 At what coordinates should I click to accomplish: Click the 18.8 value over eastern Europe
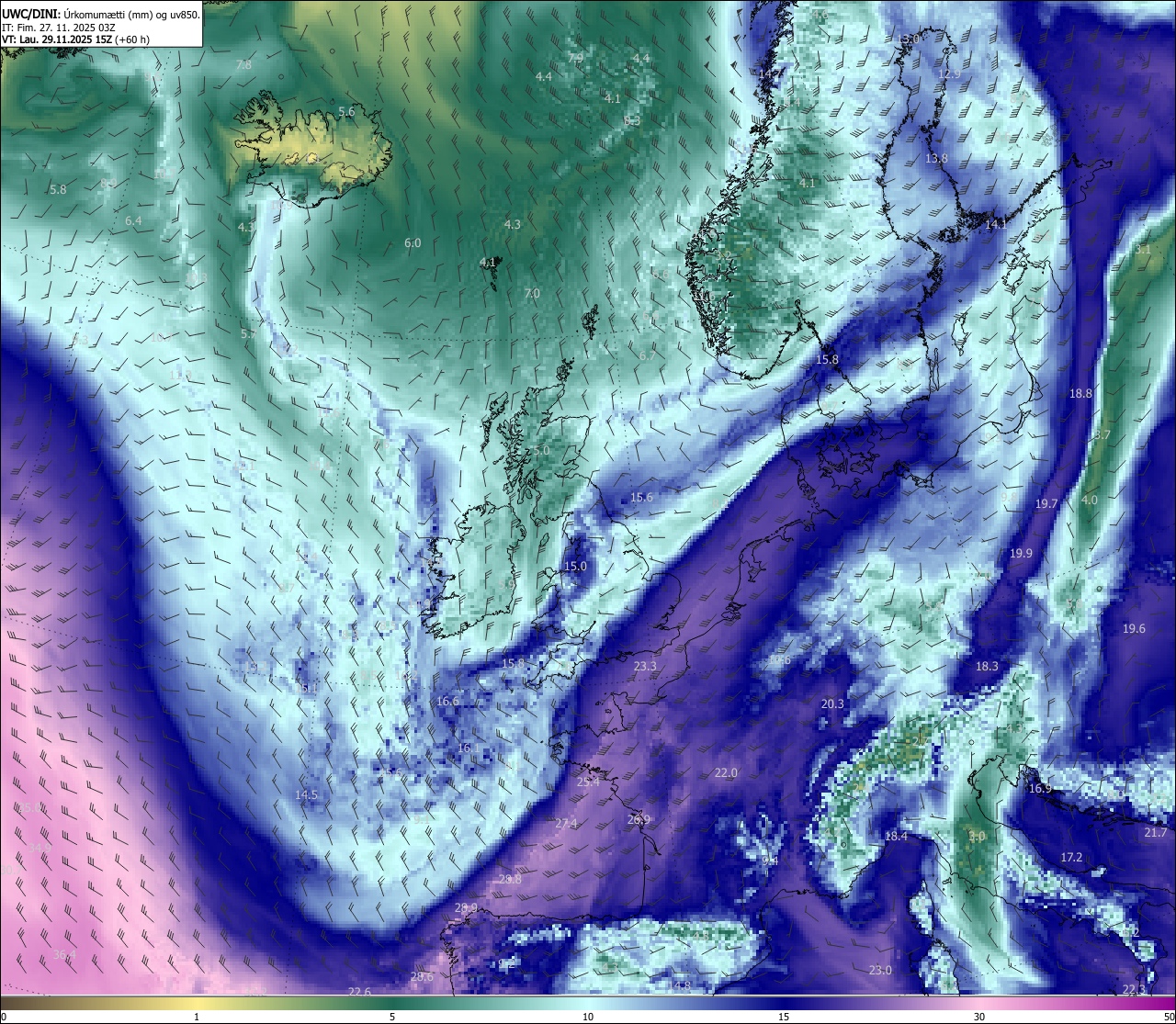pos(1080,394)
